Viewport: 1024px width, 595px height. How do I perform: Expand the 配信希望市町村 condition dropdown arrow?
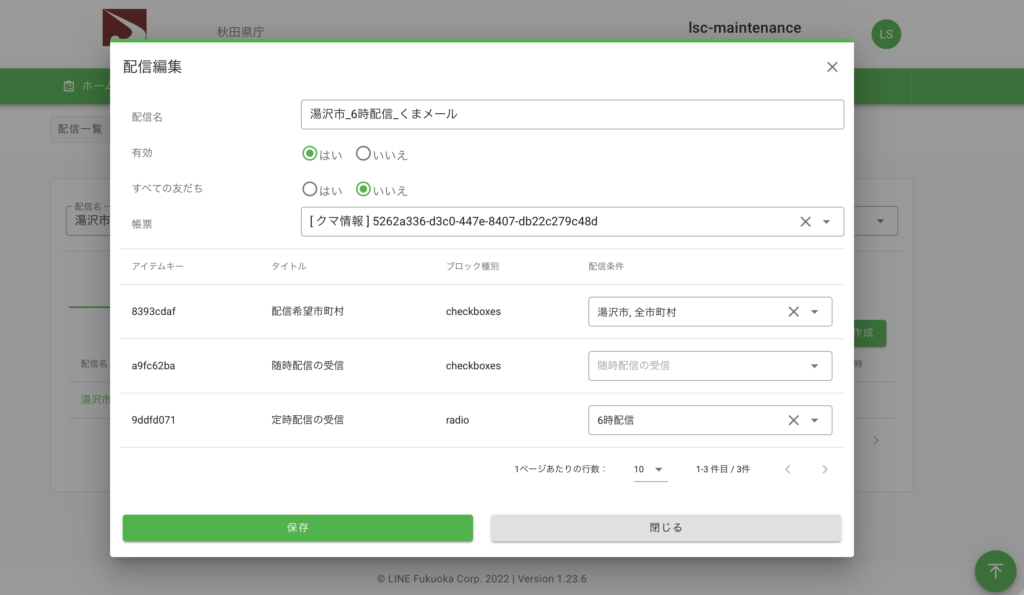click(814, 312)
